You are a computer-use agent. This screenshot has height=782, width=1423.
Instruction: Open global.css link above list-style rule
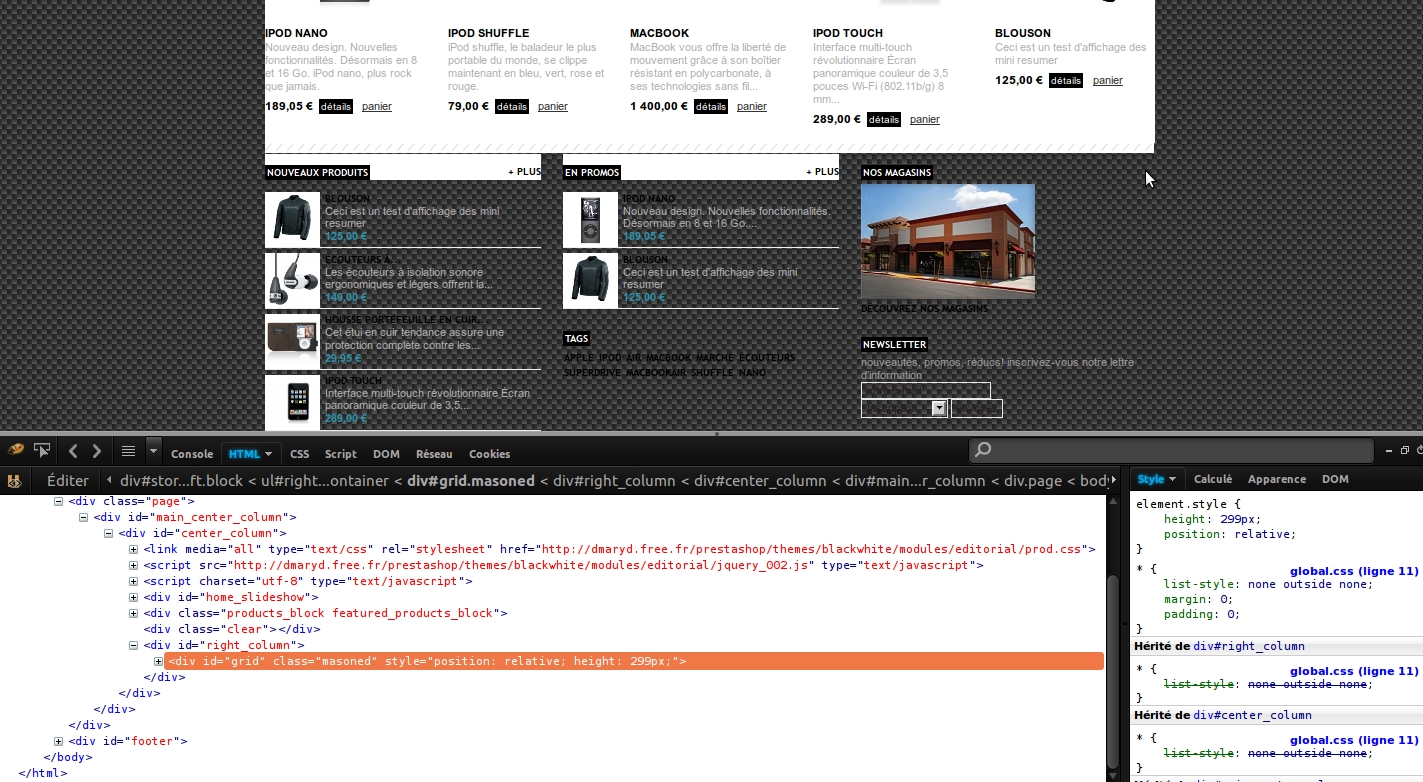[1354, 571]
